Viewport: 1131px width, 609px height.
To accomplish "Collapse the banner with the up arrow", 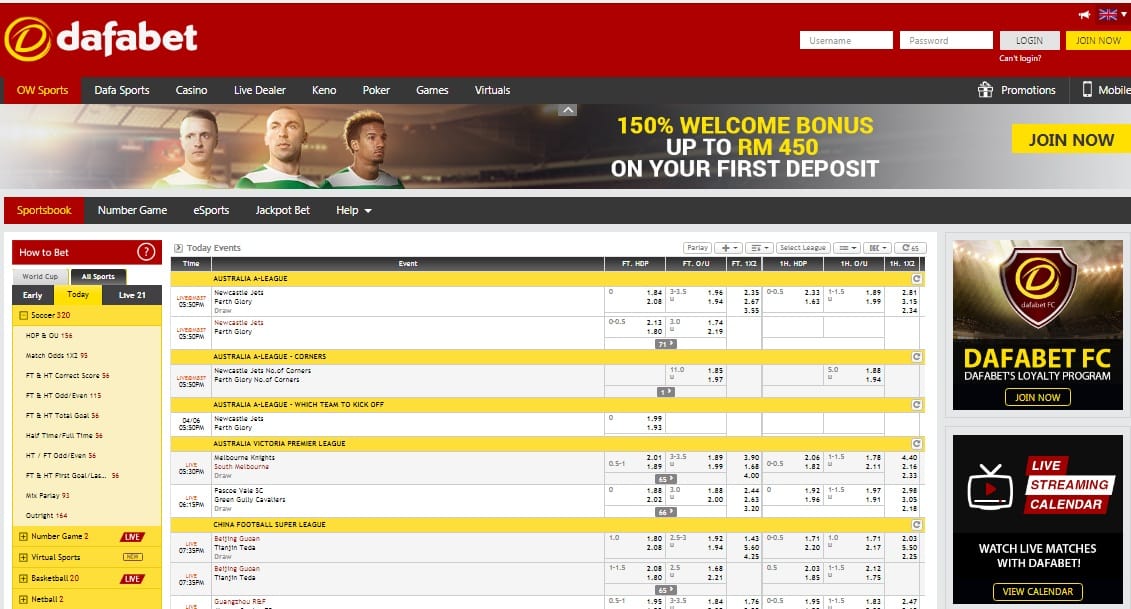I will pyautogui.click(x=567, y=110).
